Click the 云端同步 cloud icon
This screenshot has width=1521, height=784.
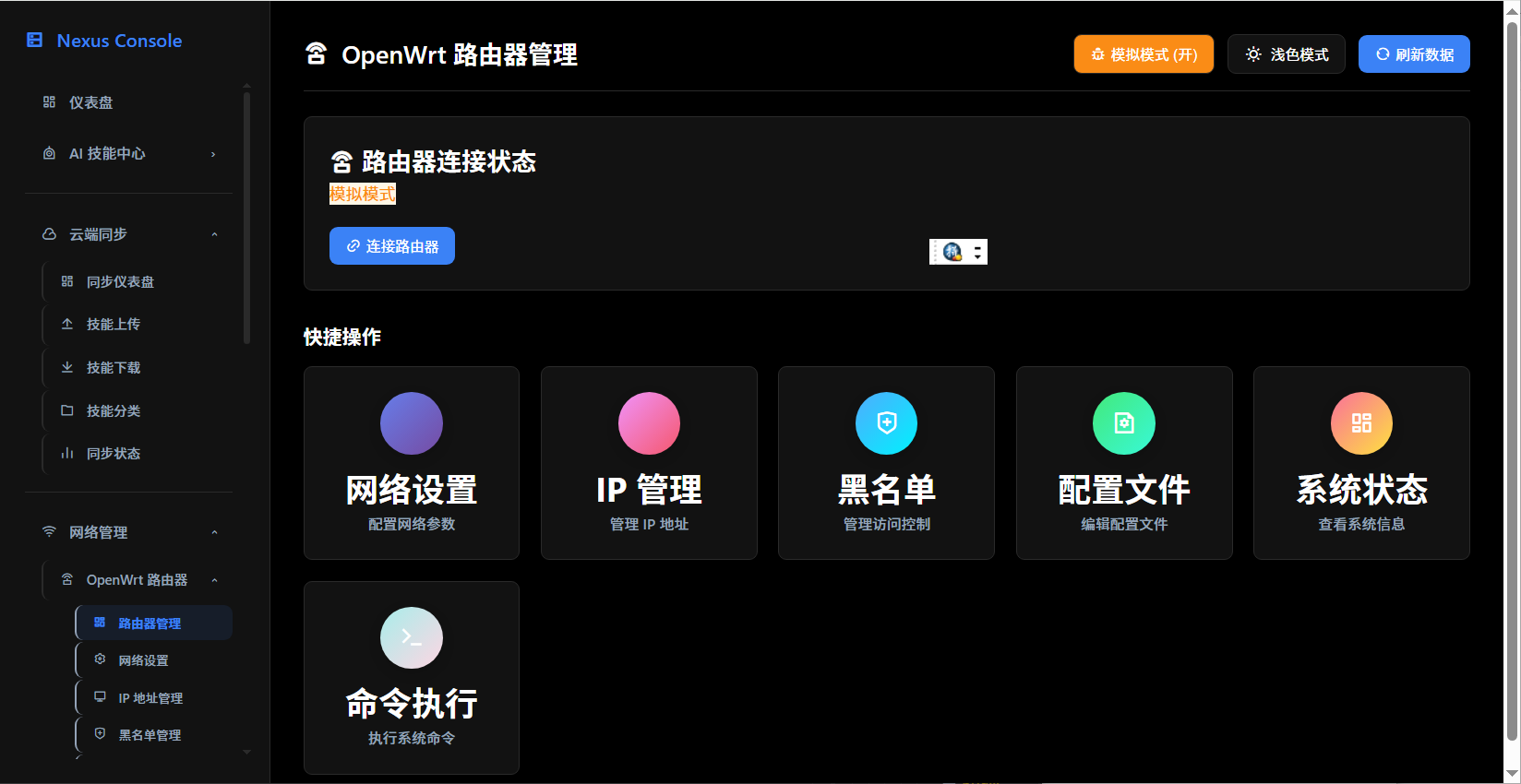click(x=49, y=234)
